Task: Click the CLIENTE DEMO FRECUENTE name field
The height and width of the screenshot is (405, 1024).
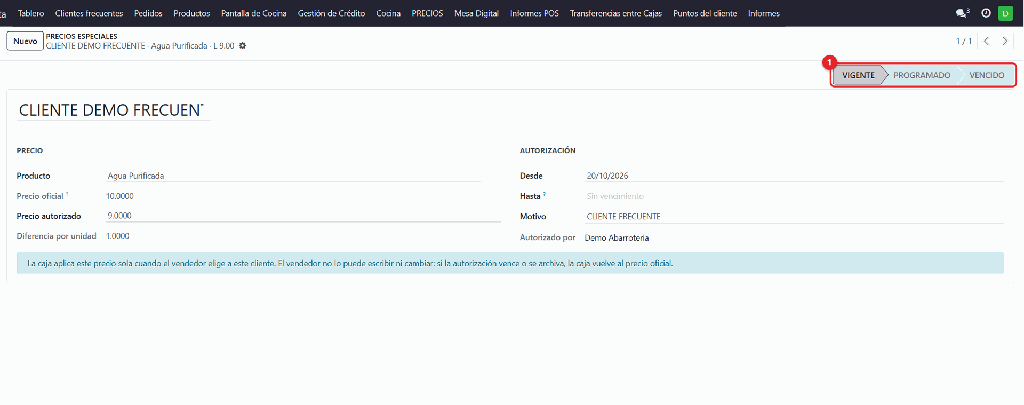Action: pos(114,110)
